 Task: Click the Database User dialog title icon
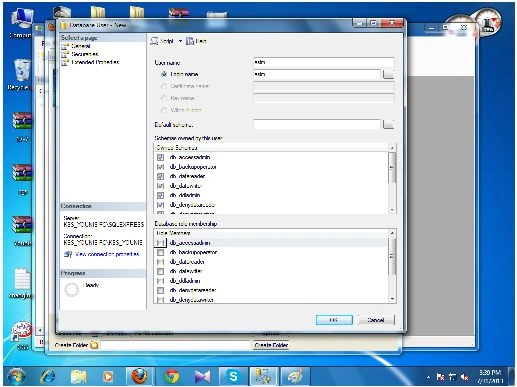click(63, 25)
